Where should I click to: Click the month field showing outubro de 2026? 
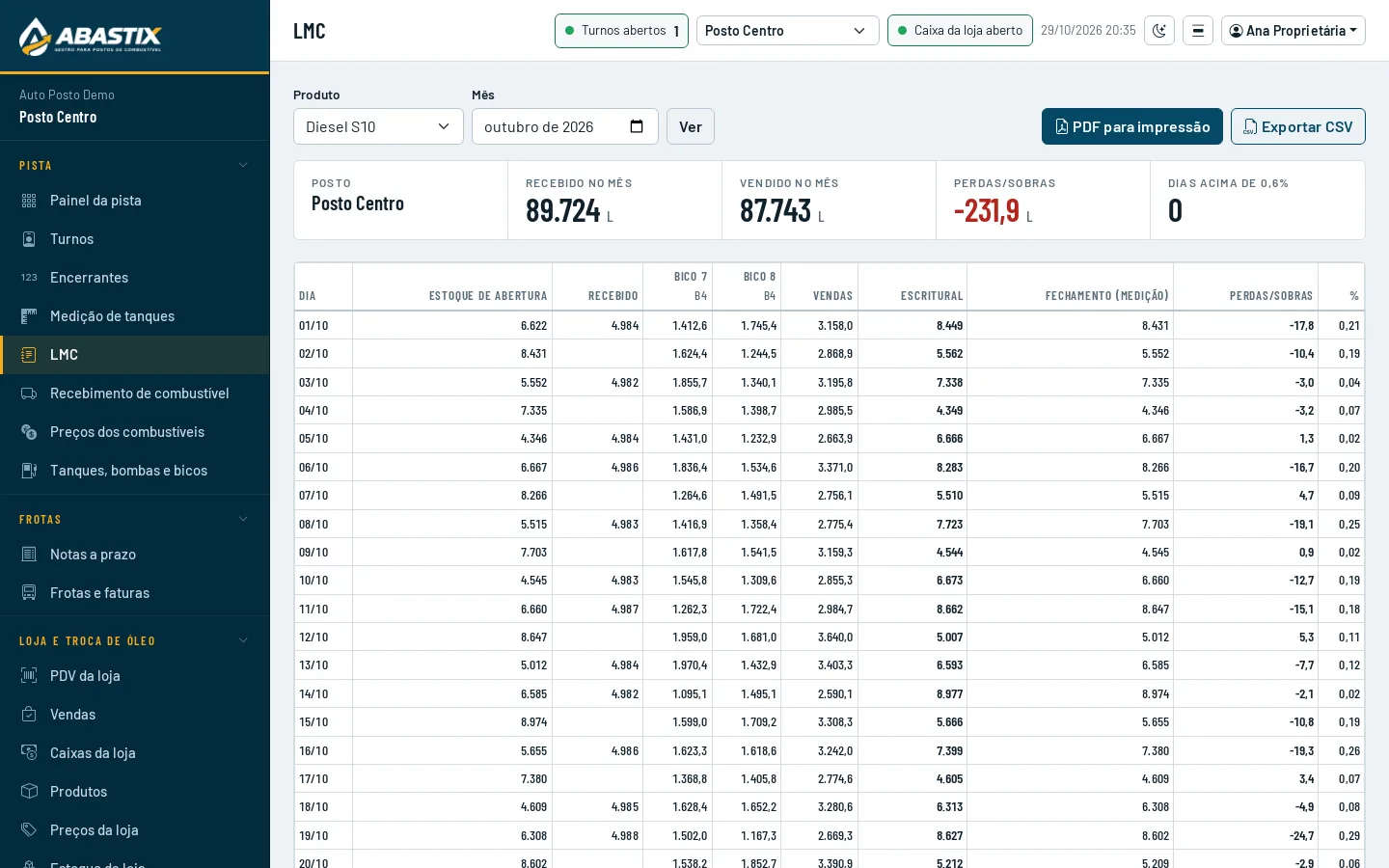(x=565, y=126)
